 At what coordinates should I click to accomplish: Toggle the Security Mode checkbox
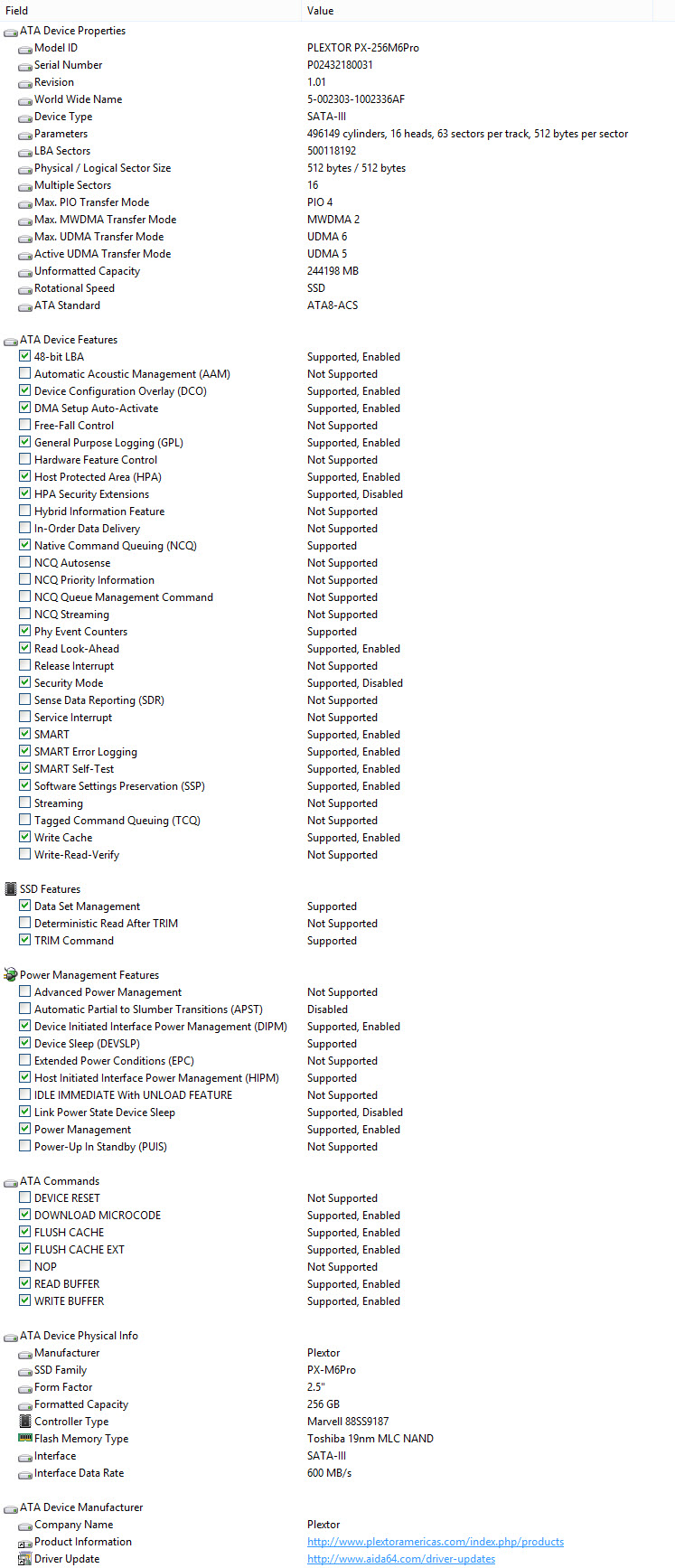25,682
